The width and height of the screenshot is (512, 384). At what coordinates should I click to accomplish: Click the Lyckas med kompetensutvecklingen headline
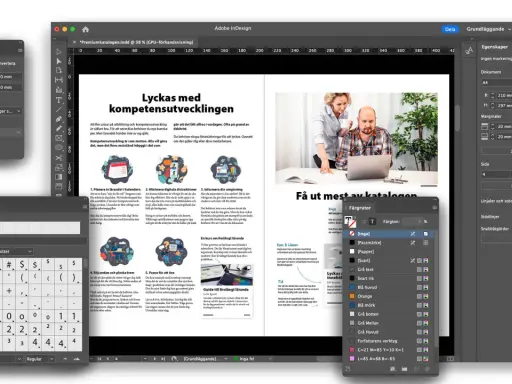click(x=171, y=103)
